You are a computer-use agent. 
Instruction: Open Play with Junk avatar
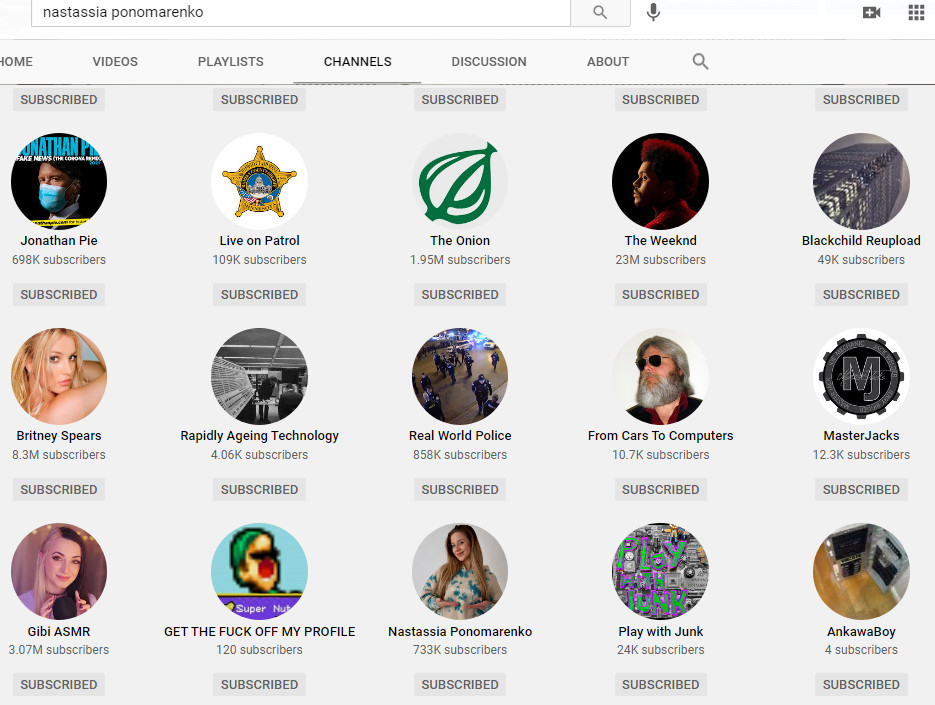(661, 571)
